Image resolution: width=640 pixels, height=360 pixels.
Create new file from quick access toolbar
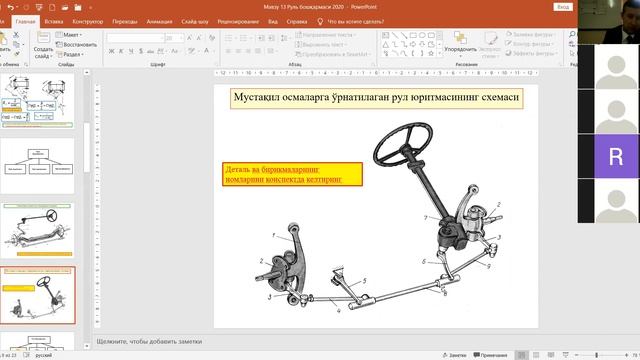pyautogui.click(x=52, y=7)
